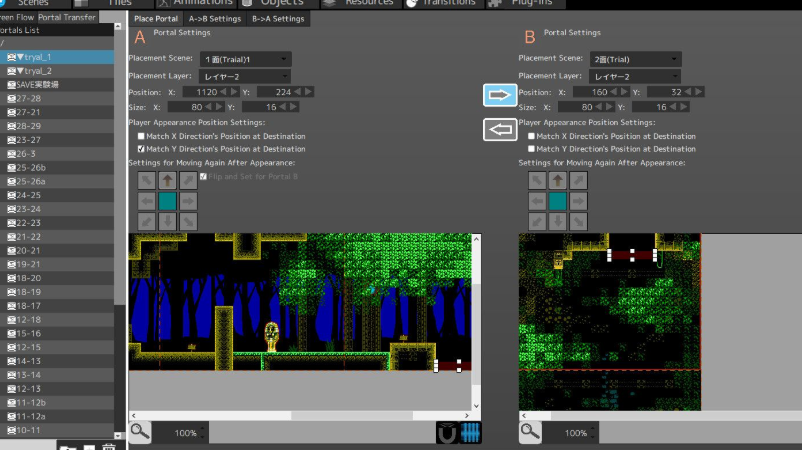Collapse the tryal_1 portal entry
802x450 pixels.
20,57
